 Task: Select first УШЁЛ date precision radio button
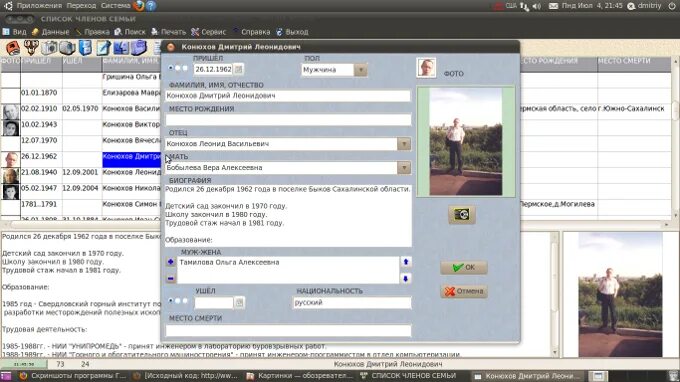pyautogui.click(x=170, y=300)
